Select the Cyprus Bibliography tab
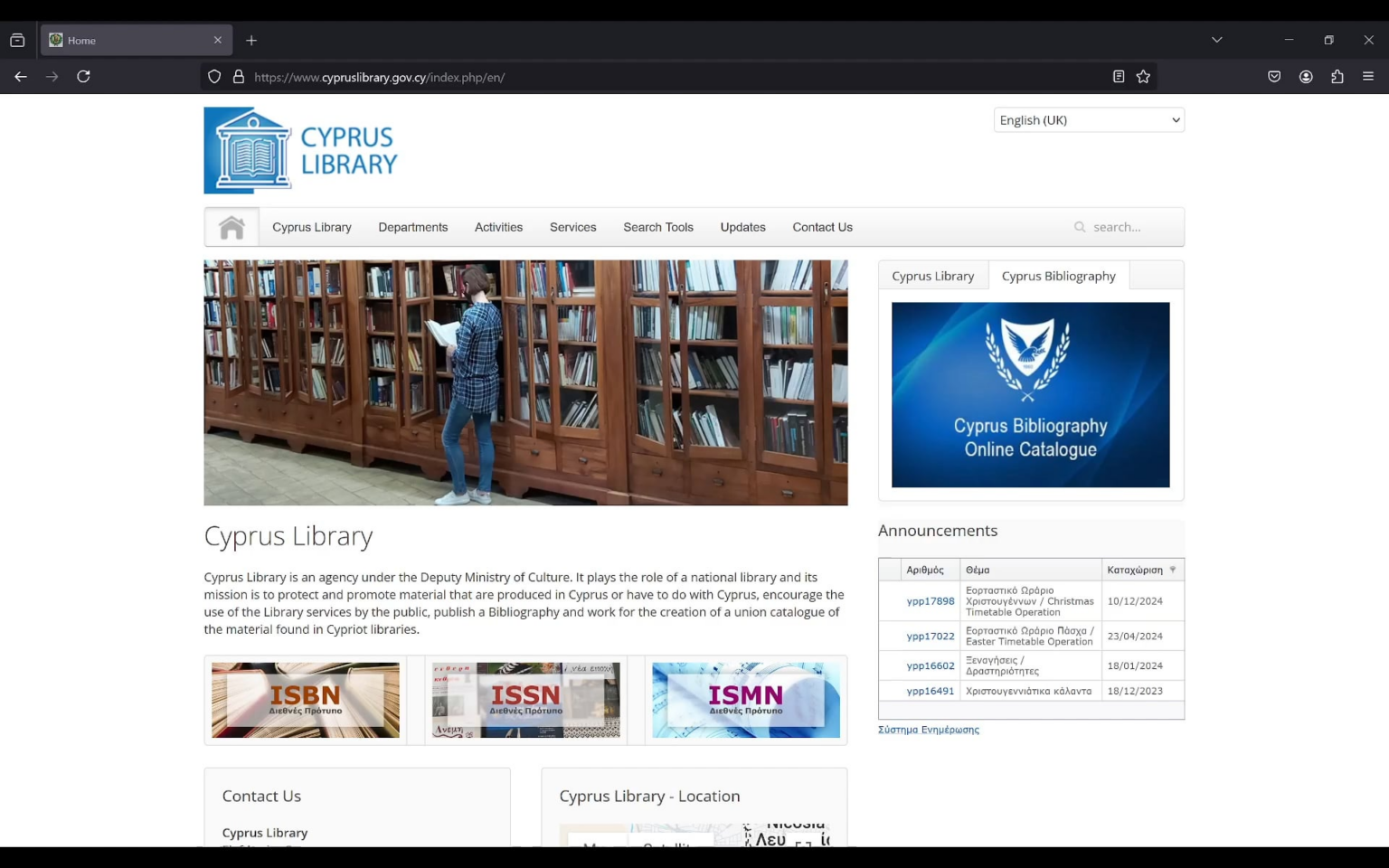The width and height of the screenshot is (1389, 868). (1059, 276)
